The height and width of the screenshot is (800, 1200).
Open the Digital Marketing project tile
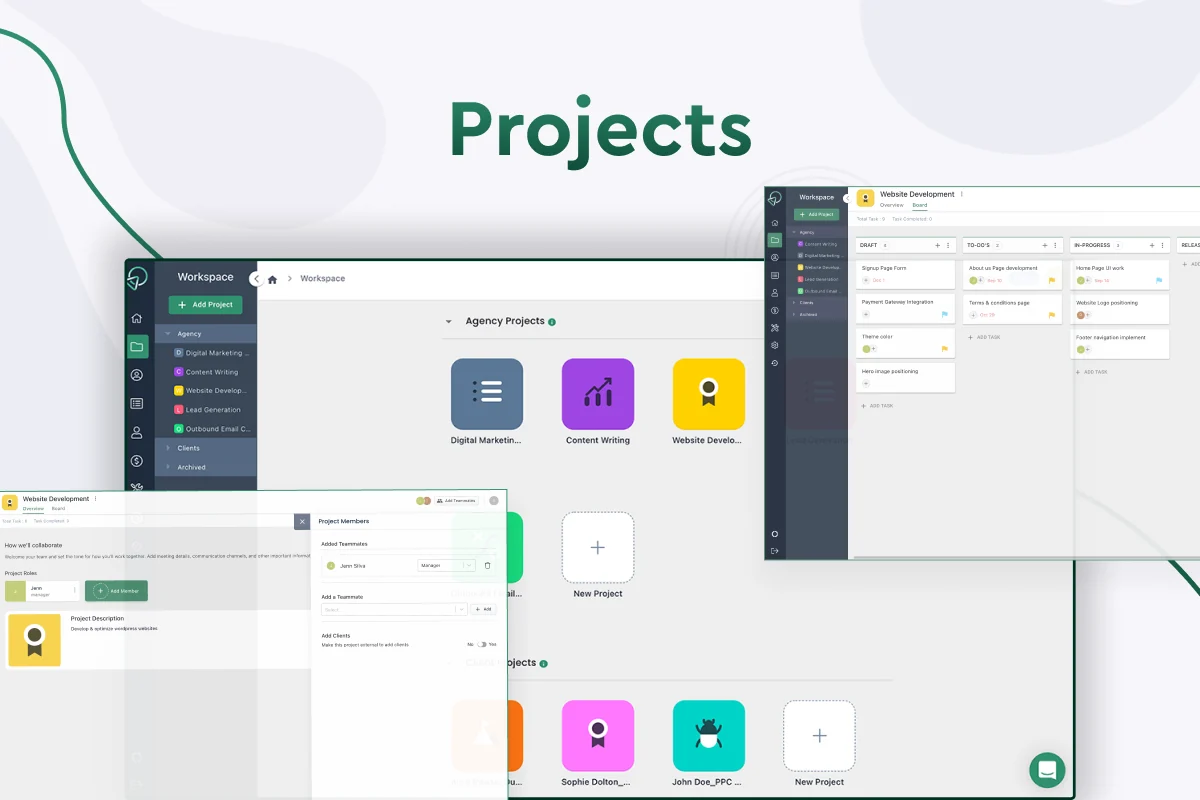pyautogui.click(x=487, y=394)
